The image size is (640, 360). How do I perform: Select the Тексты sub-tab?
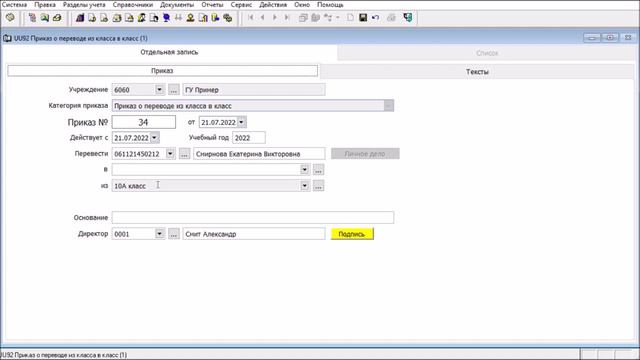477,71
